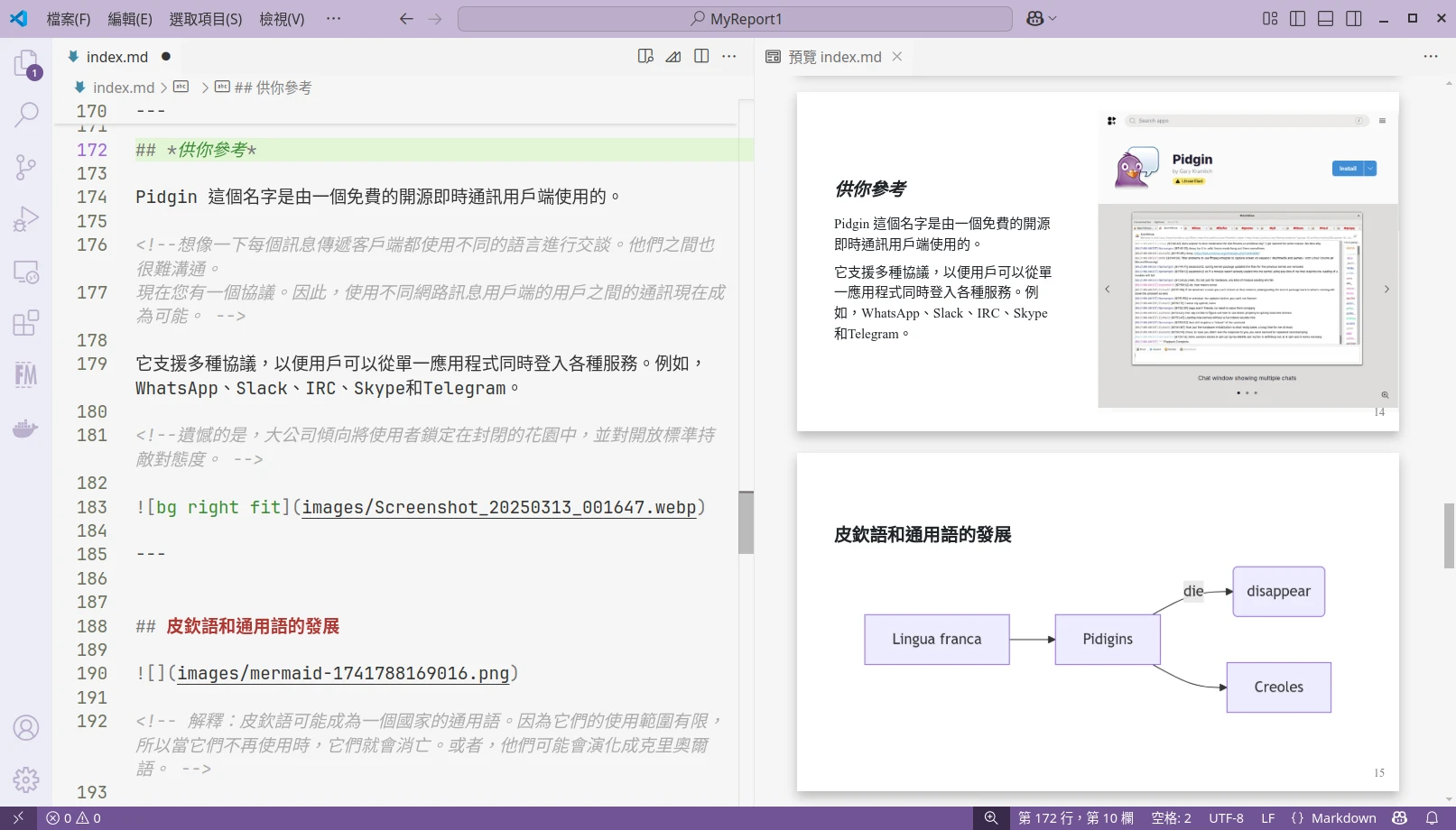Toggle the bottom panel layout button
This screenshot has width=1456, height=830.
[1325, 19]
